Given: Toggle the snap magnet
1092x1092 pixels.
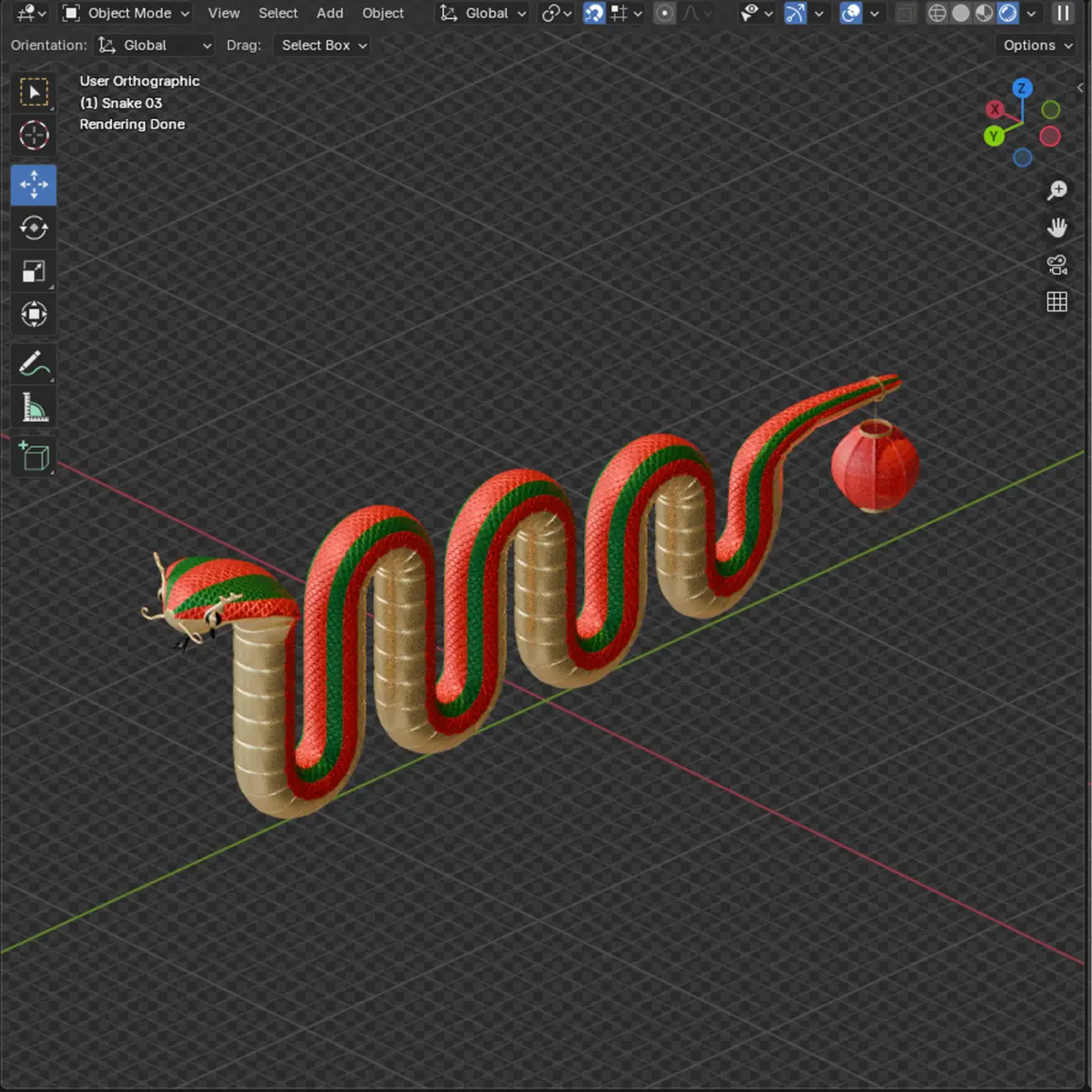Looking at the screenshot, I should tap(594, 13).
